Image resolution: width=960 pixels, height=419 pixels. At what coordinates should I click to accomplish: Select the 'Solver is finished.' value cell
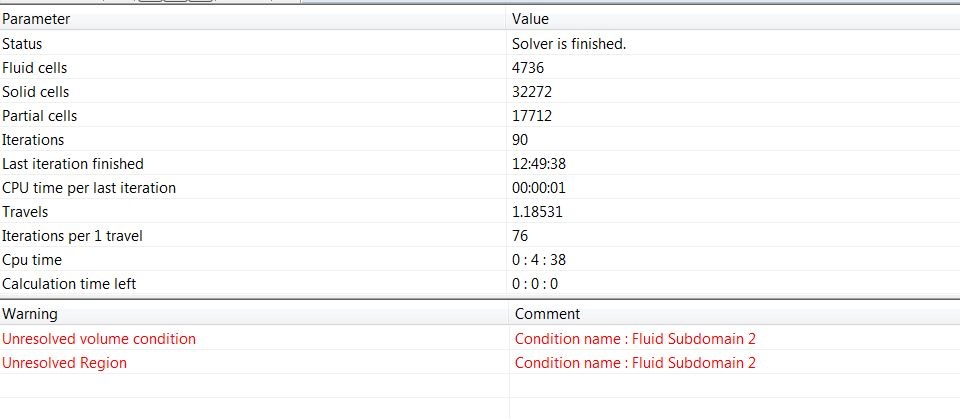coord(569,44)
